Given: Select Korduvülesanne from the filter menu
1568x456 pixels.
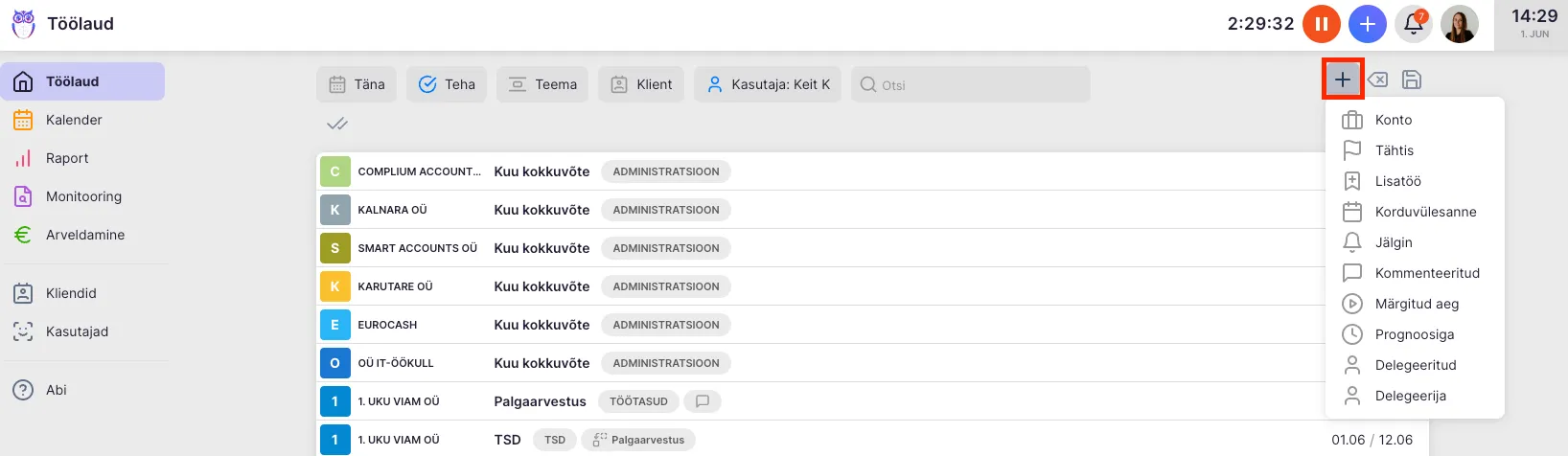Looking at the screenshot, I should coord(1425,212).
